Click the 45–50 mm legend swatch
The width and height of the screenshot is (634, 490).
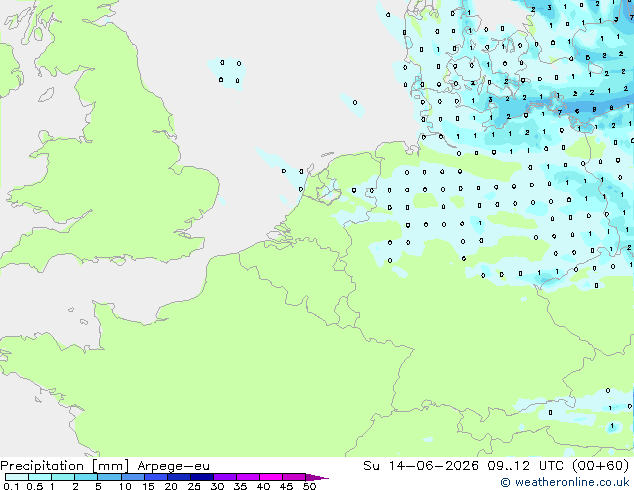(294, 477)
